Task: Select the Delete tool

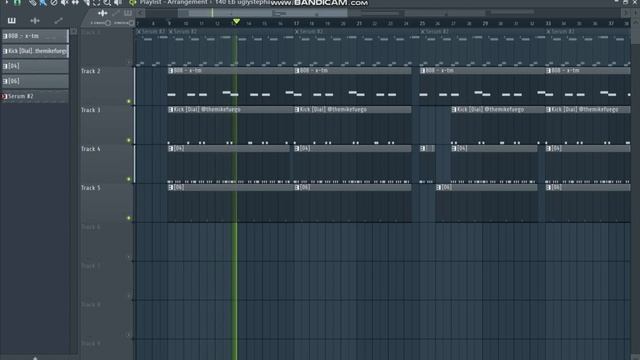Action: tap(54, 2)
